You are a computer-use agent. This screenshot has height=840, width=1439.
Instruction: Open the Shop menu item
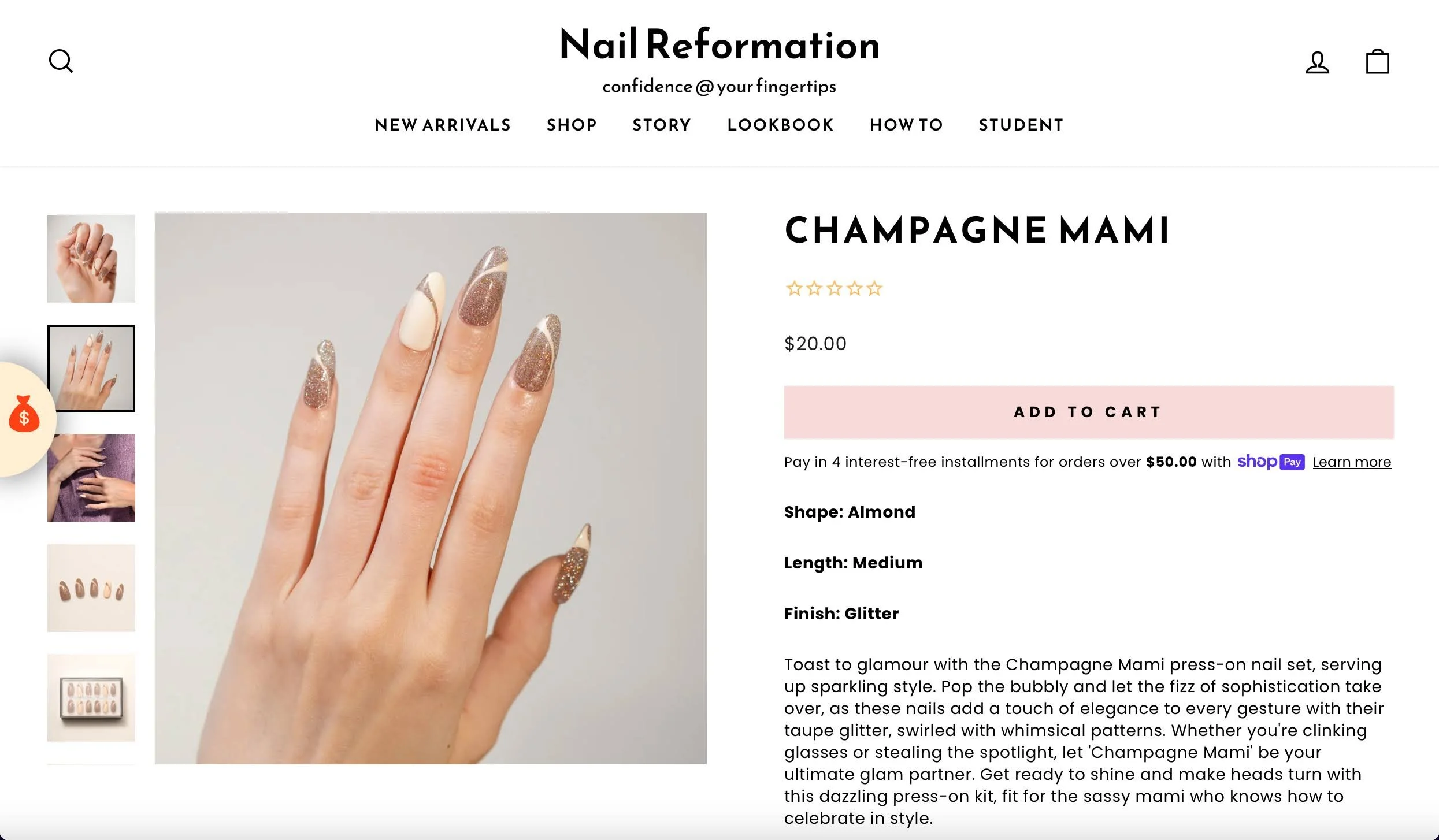point(572,125)
